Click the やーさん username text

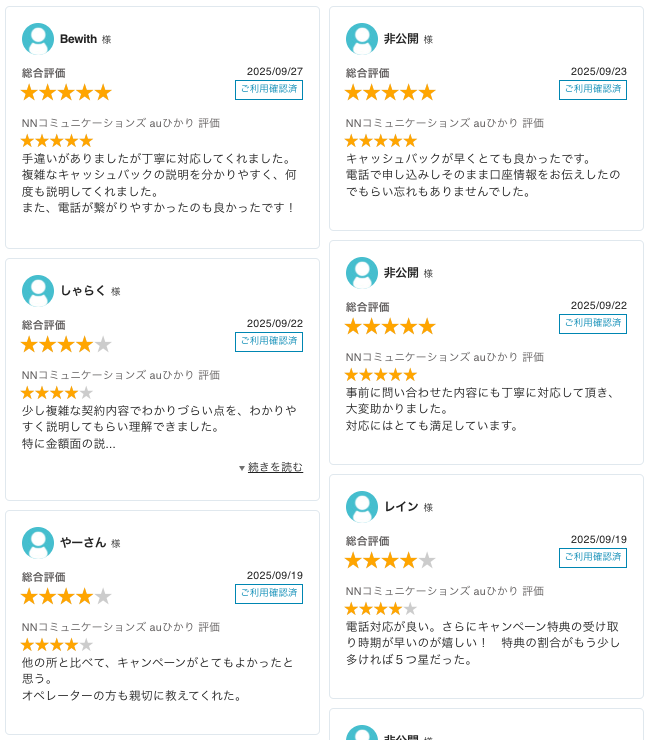[x=83, y=543]
